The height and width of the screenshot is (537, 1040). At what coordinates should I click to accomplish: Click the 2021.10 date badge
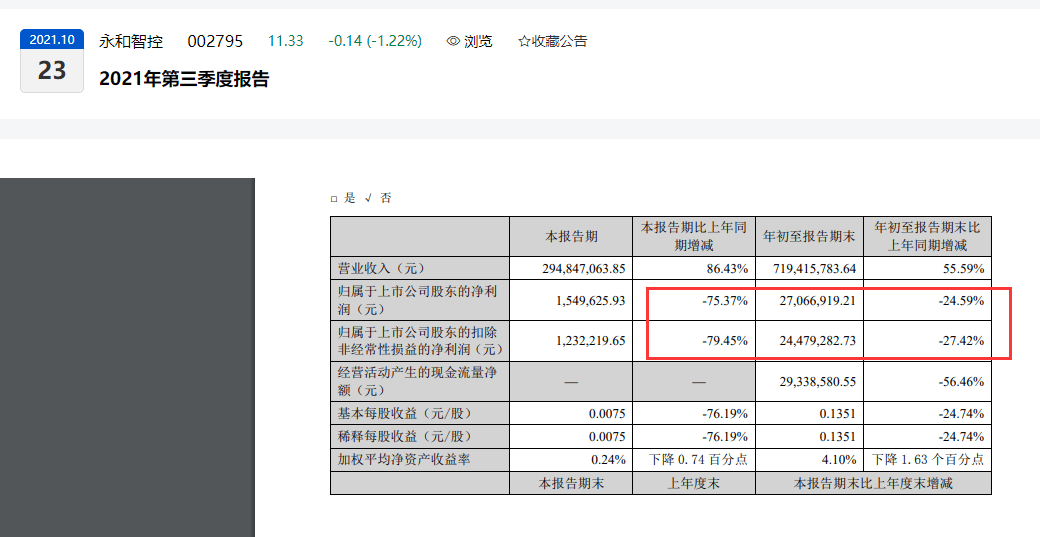[x=52, y=40]
